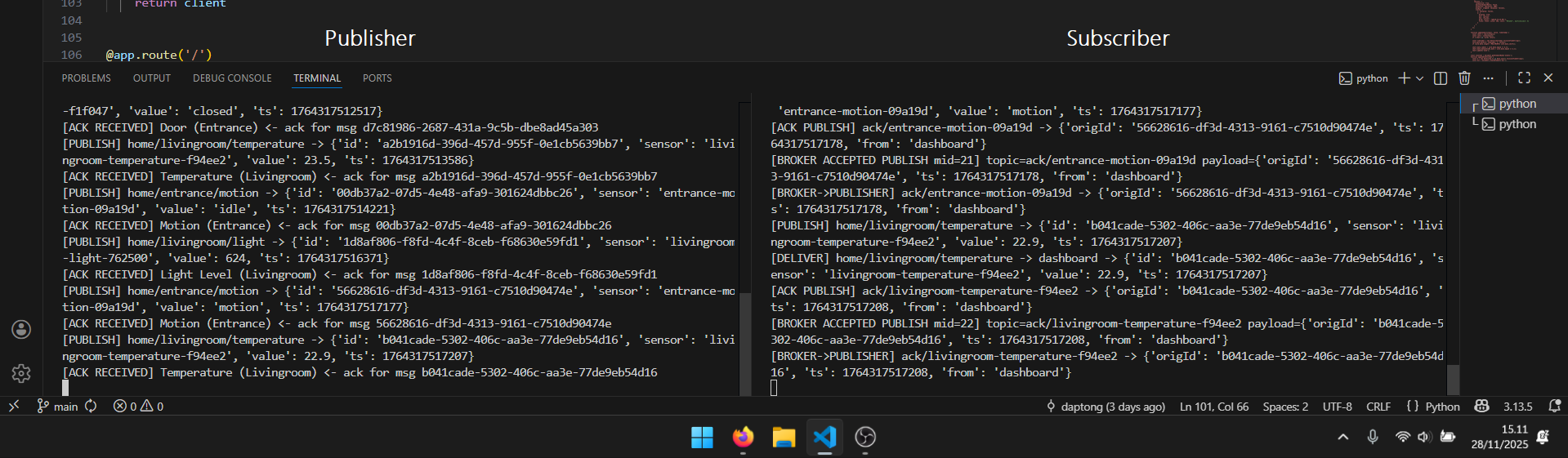This screenshot has height=458, width=1568.
Task: Open the terminal panel more actions ellipsis
Action: pyautogui.click(x=1489, y=78)
